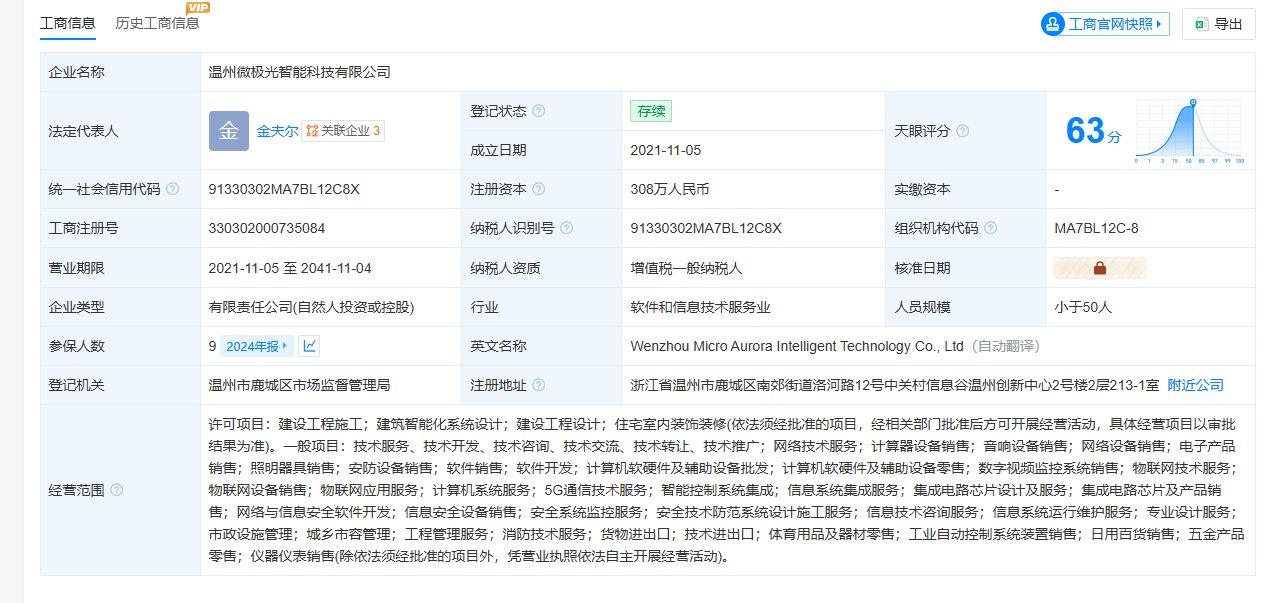Viewport: 1271px width, 603px height.
Task: Click insured count value 9
Action: [212, 346]
